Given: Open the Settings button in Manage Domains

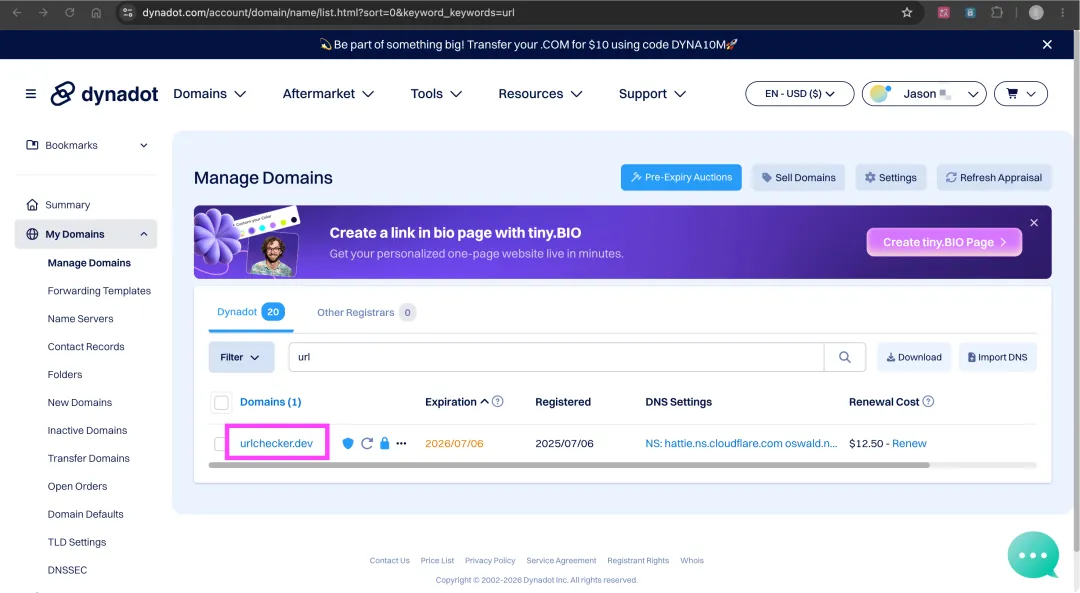Looking at the screenshot, I should point(891,177).
